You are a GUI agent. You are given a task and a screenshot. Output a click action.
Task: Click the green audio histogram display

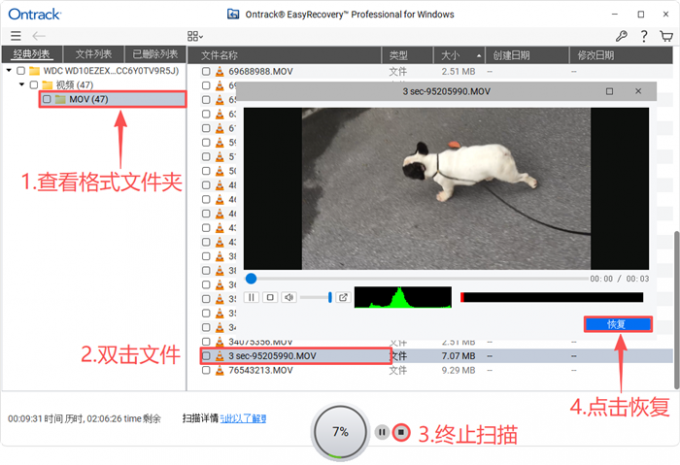point(403,297)
